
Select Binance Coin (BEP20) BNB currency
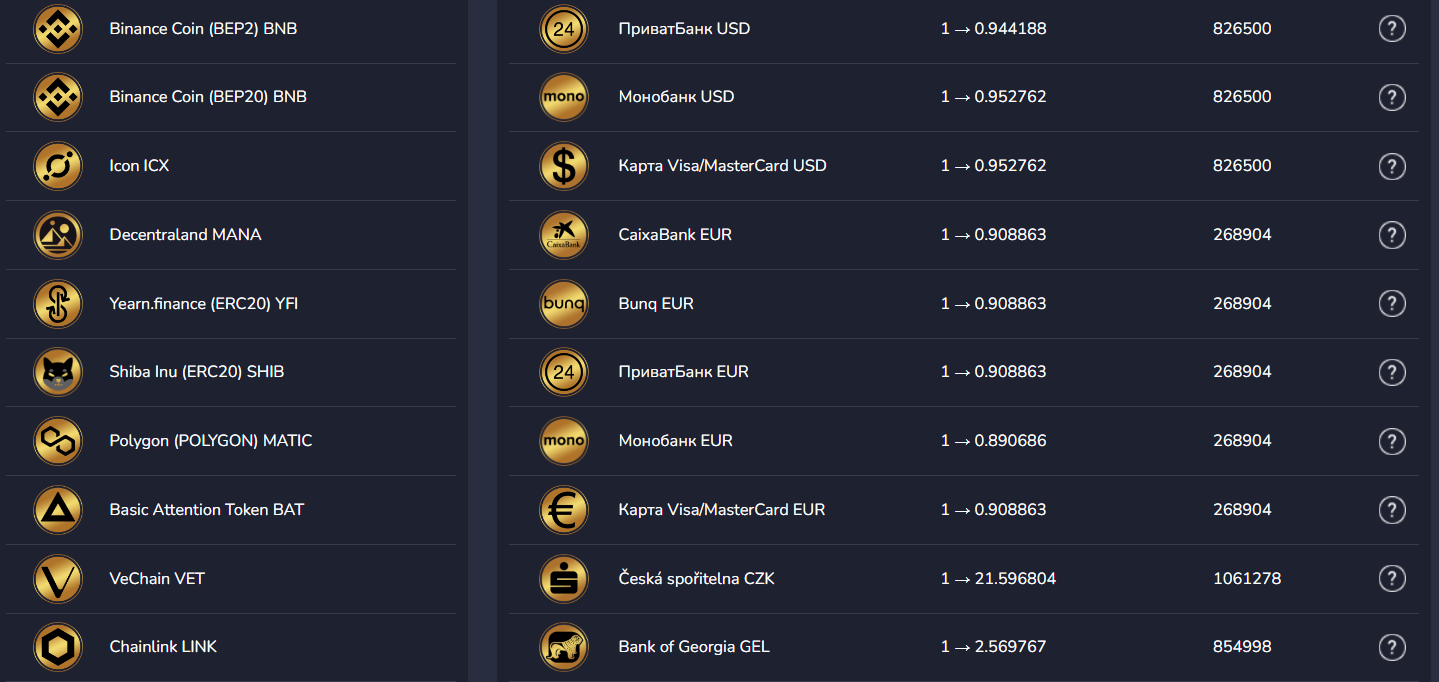coord(231,97)
